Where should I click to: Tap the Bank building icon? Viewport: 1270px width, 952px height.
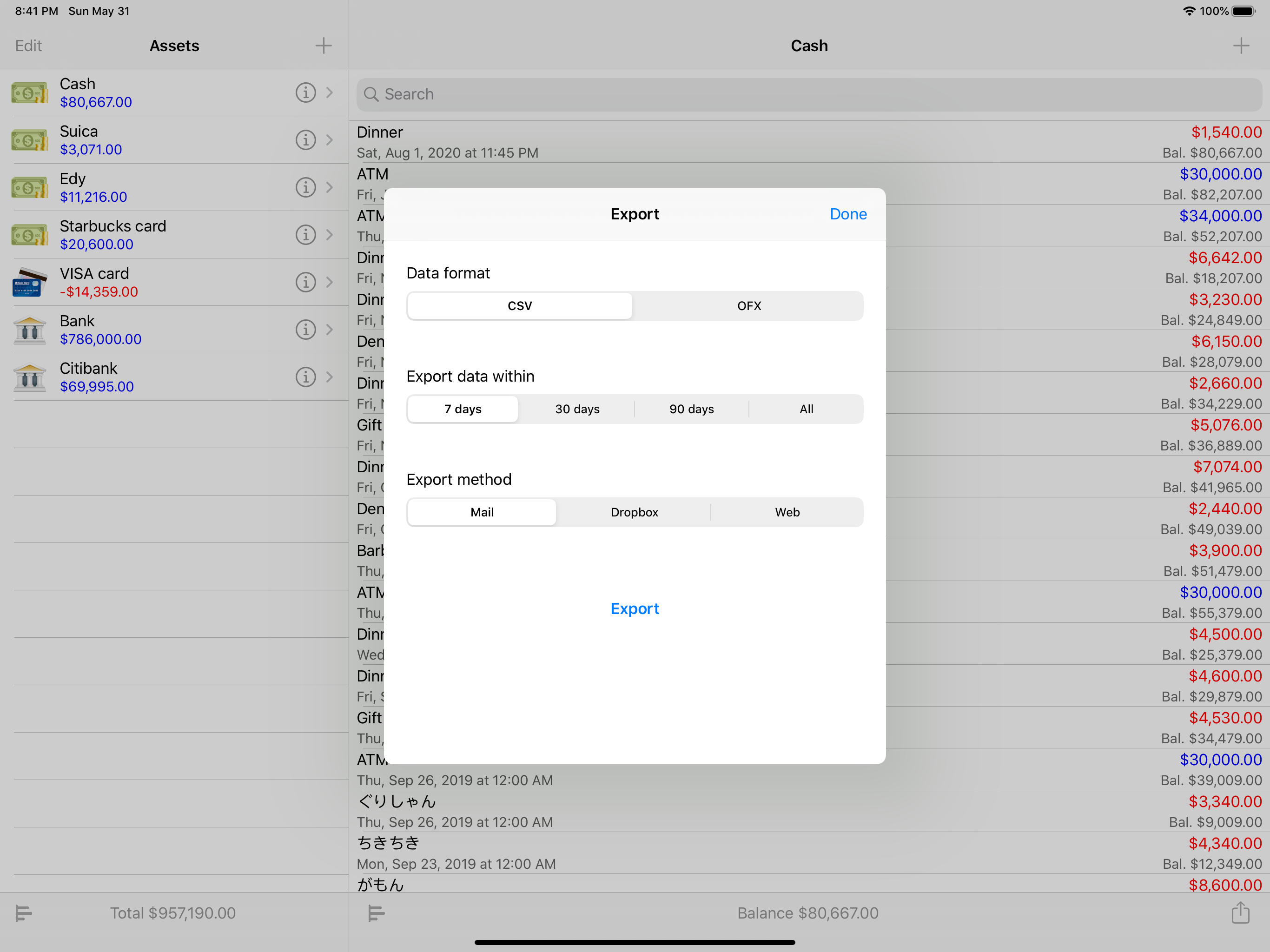click(x=29, y=330)
